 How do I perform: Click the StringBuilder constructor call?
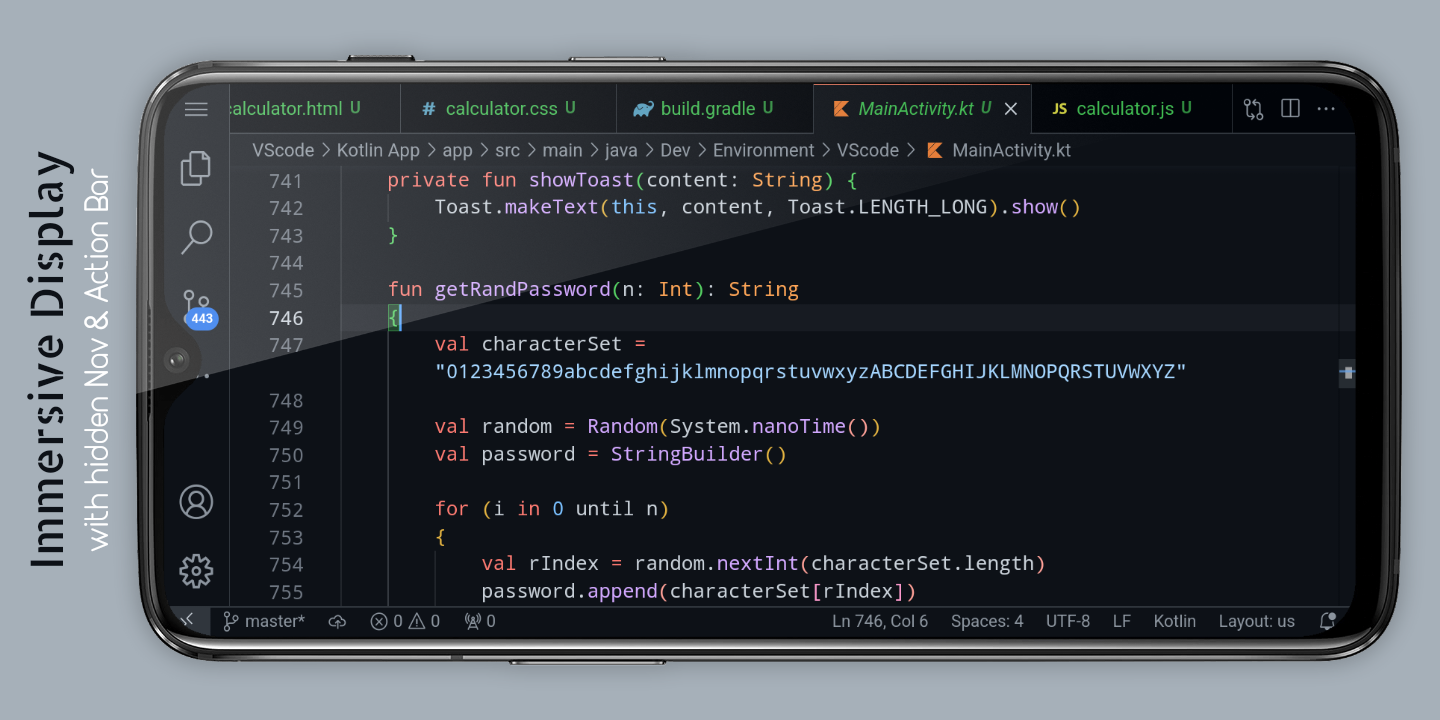pyautogui.click(x=687, y=454)
